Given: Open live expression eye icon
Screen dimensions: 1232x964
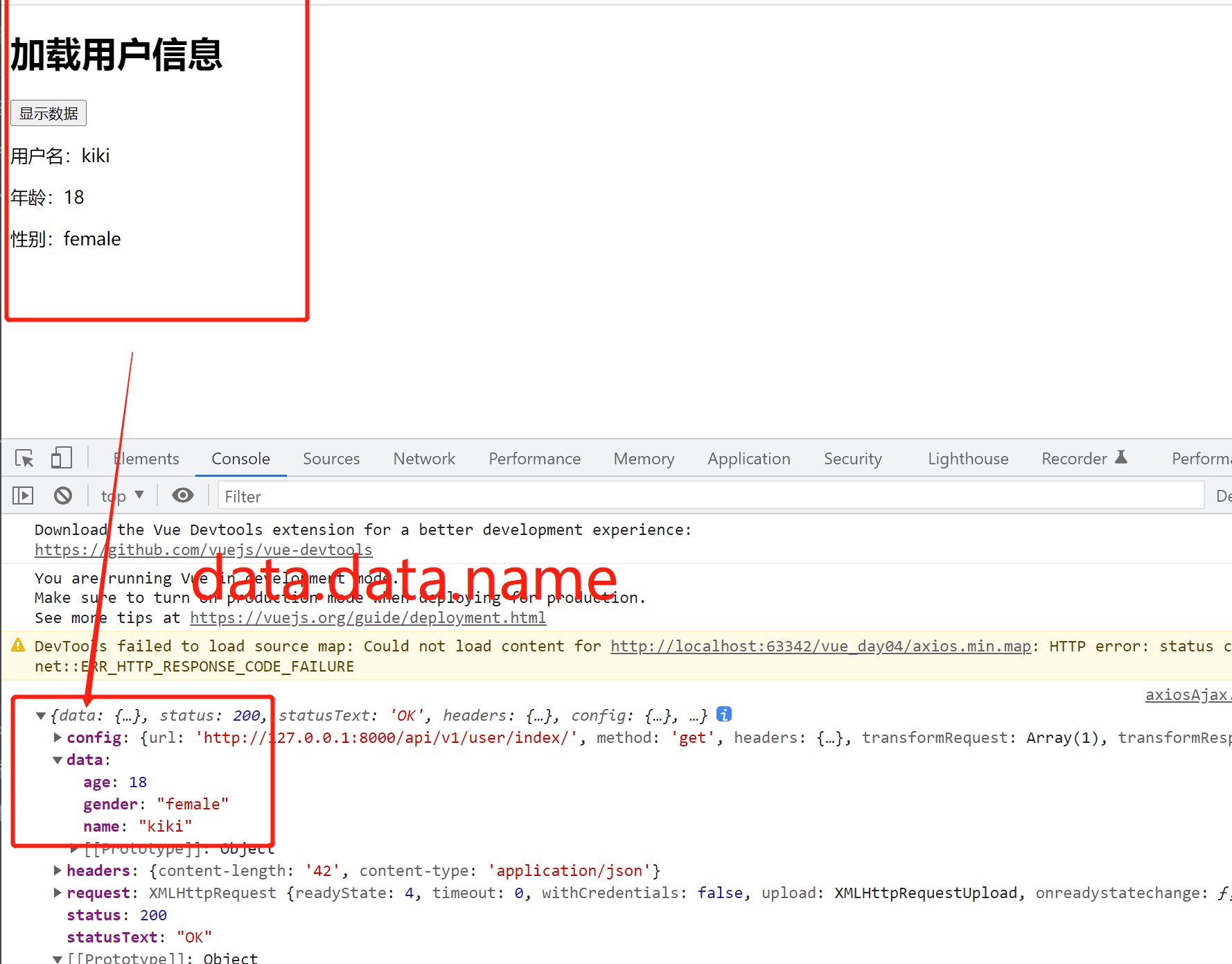Looking at the screenshot, I should (x=183, y=495).
